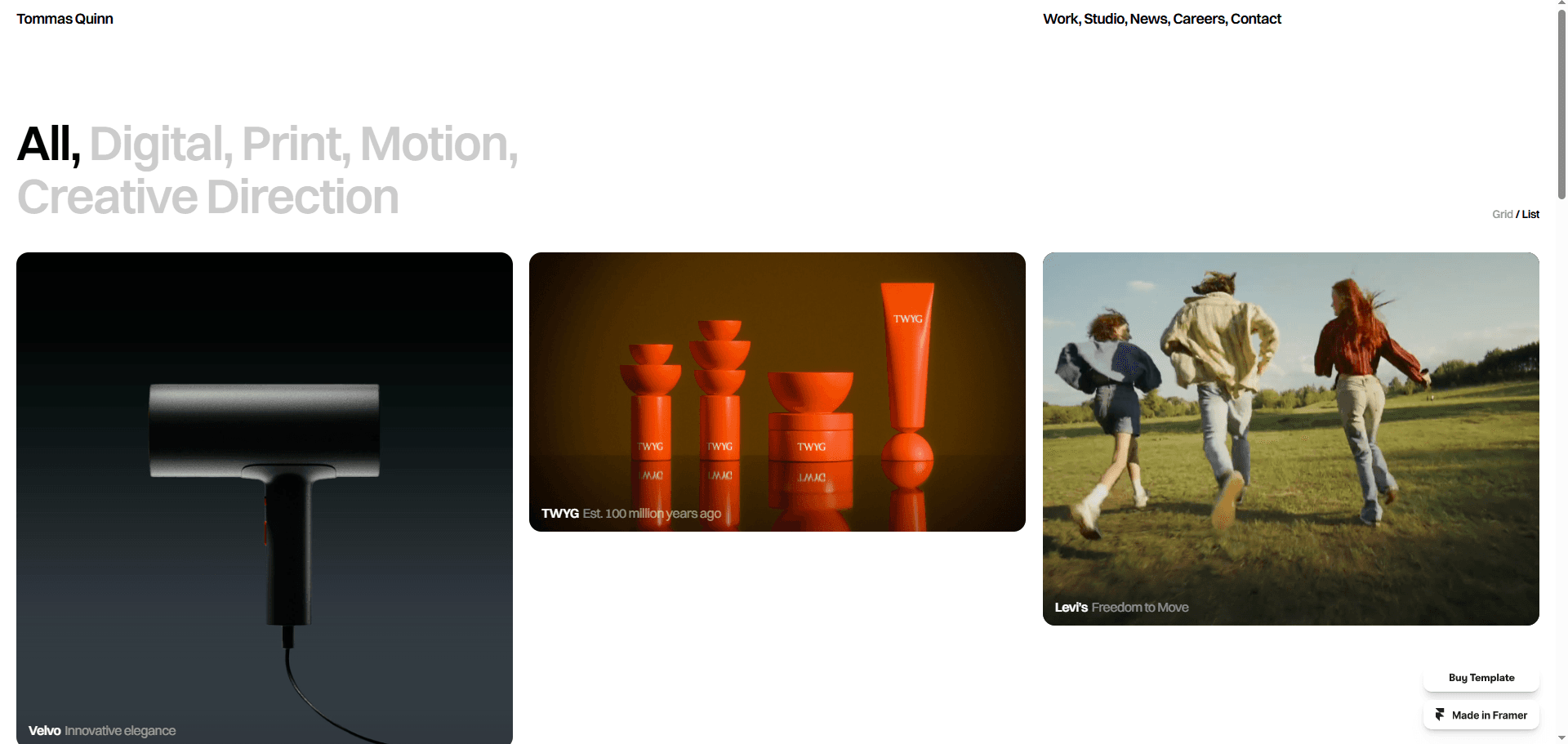Open the TWYG orange products project

777,392
